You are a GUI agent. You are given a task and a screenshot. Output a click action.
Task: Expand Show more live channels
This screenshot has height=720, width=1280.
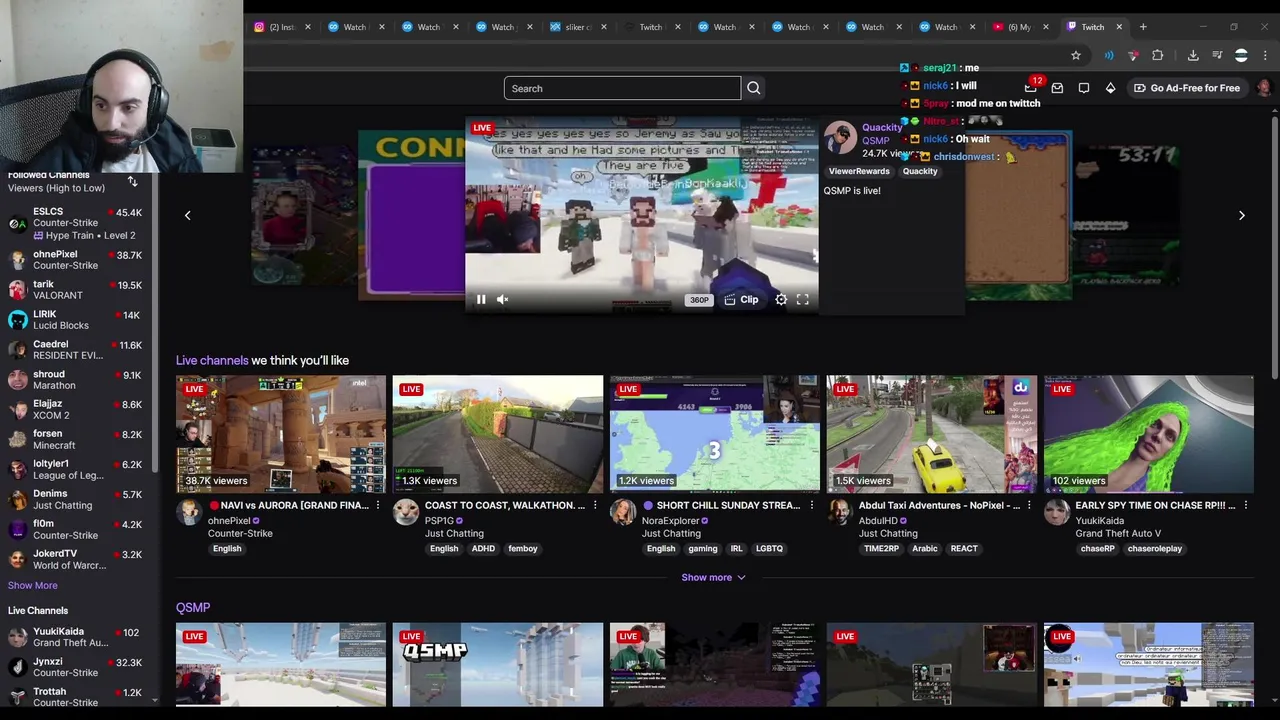point(714,577)
